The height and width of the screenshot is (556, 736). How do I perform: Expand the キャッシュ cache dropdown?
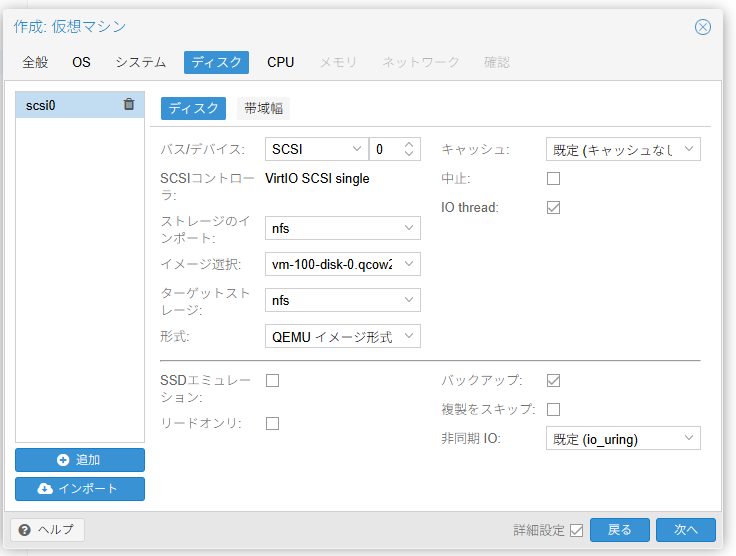pyautogui.click(x=622, y=149)
